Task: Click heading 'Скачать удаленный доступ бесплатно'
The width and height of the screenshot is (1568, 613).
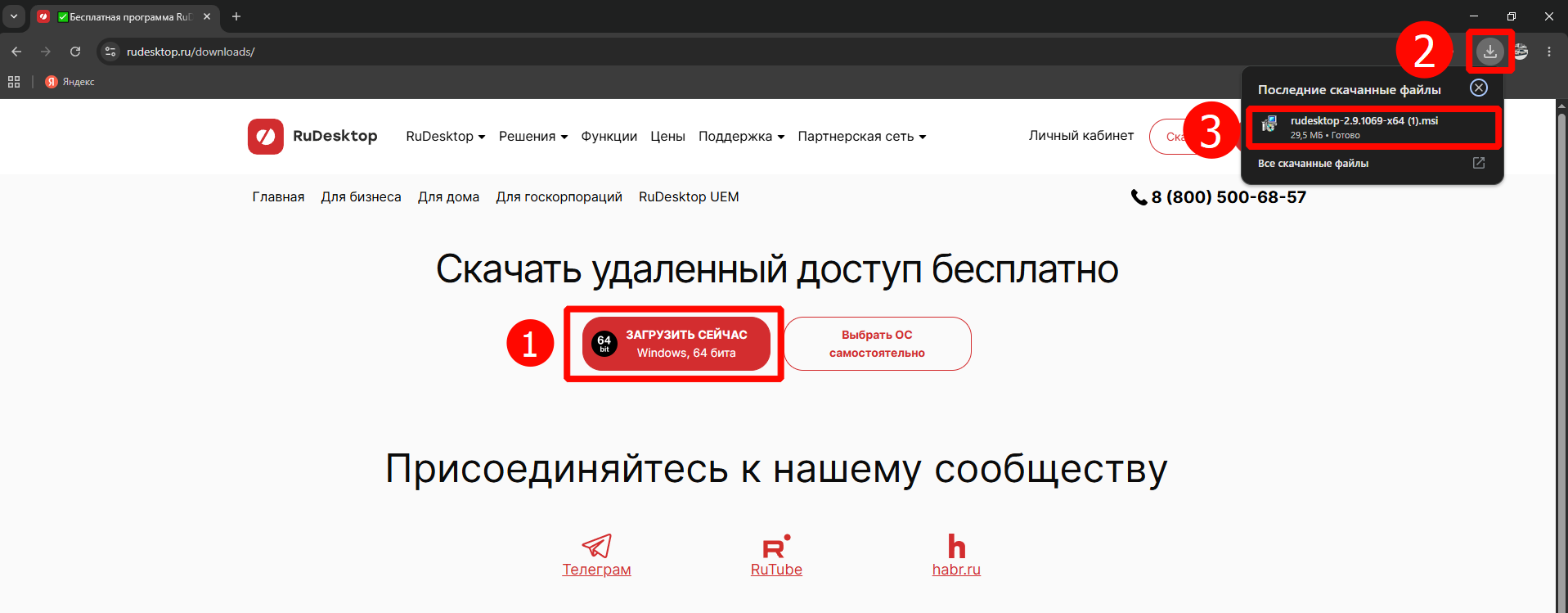Action: 777,269
